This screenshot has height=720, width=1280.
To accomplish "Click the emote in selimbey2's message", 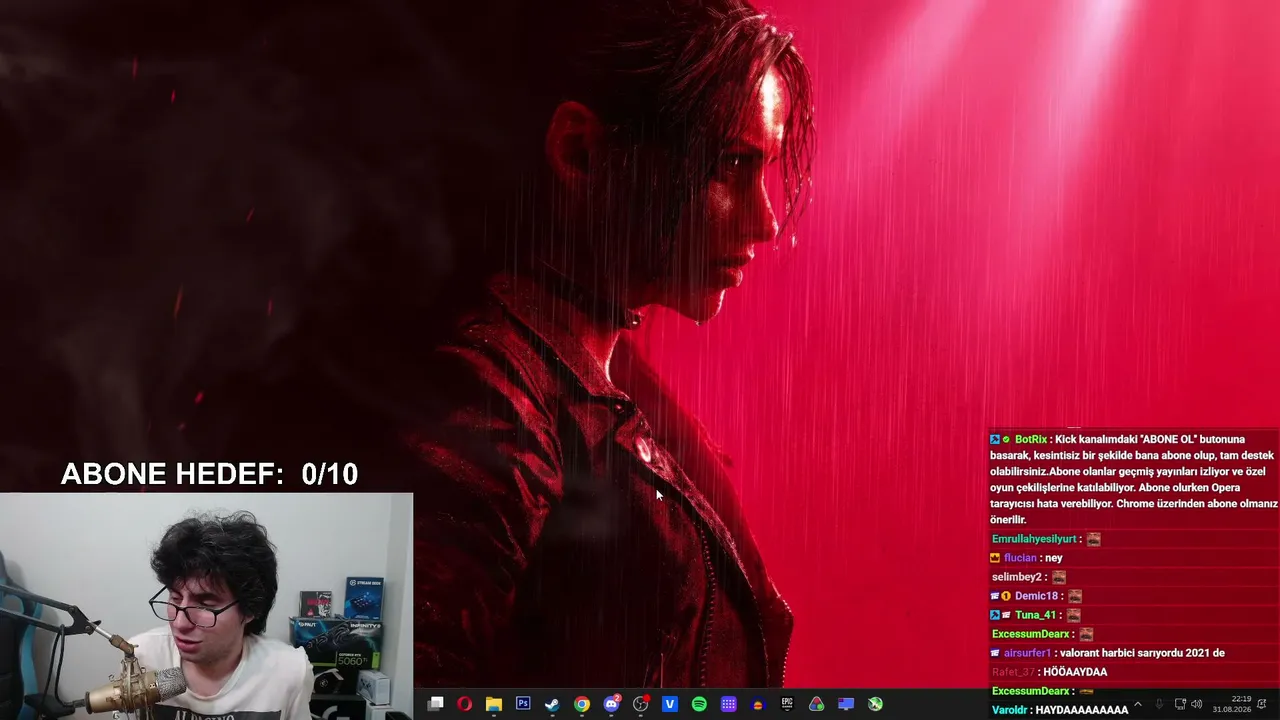I will pos(1059,577).
